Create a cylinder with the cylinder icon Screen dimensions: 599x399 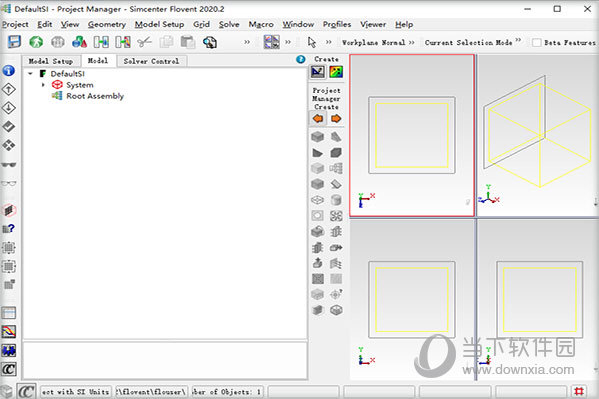click(x=336, y=200)
